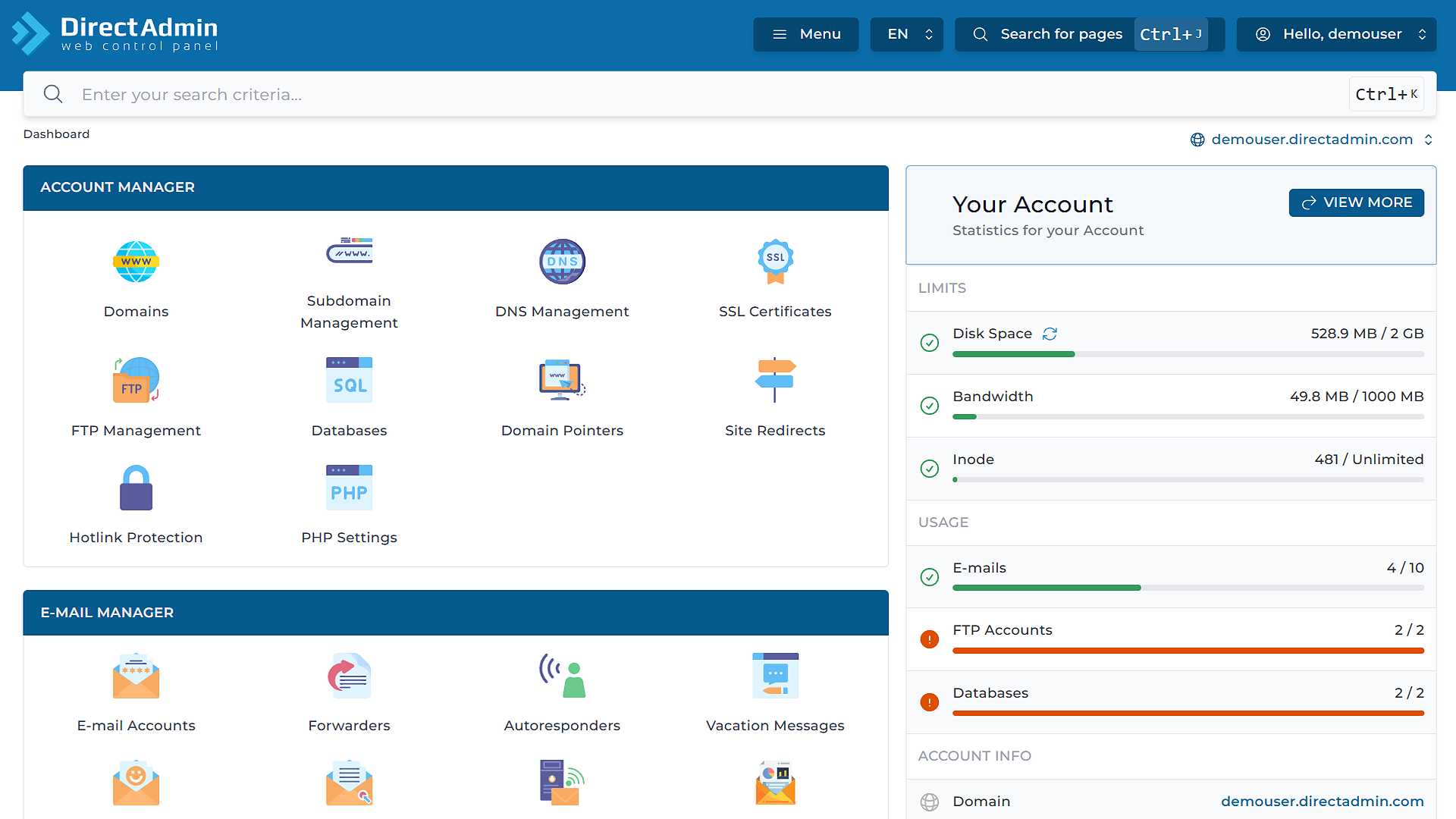
Task: Open the Subdomain Management label
Action: click(x=349, y=312)
